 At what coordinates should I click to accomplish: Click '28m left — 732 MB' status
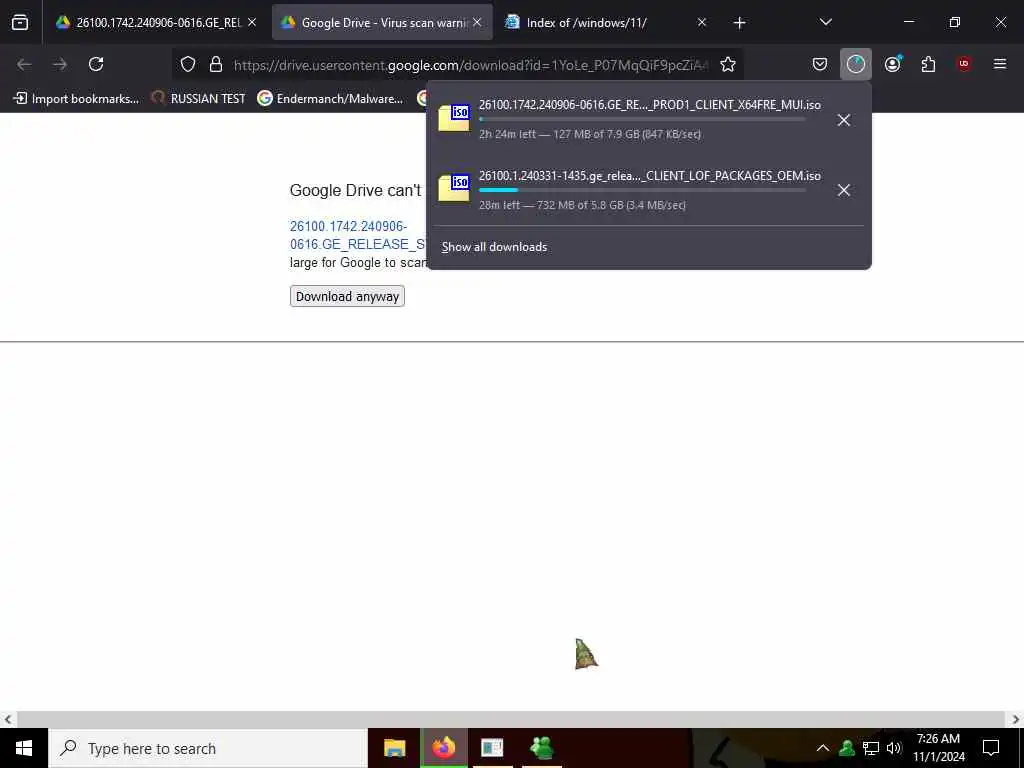click(x=583, y=205)
